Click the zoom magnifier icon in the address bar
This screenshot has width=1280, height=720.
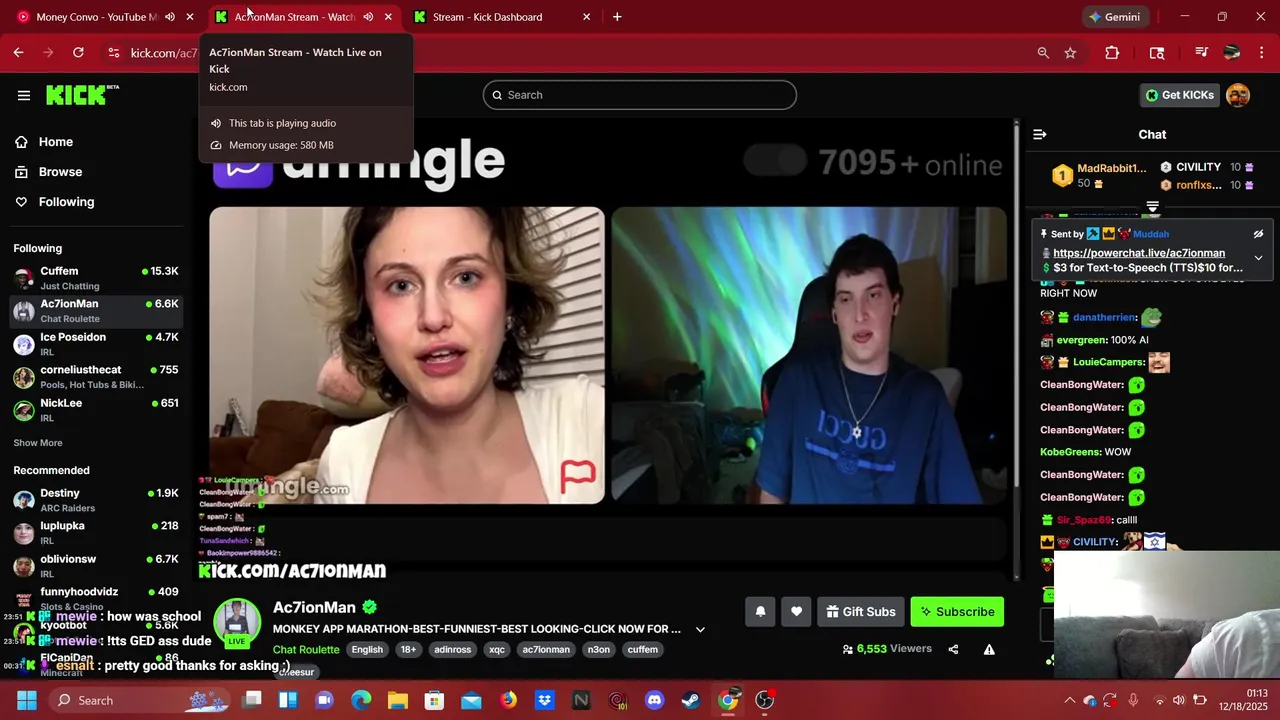1043,53
